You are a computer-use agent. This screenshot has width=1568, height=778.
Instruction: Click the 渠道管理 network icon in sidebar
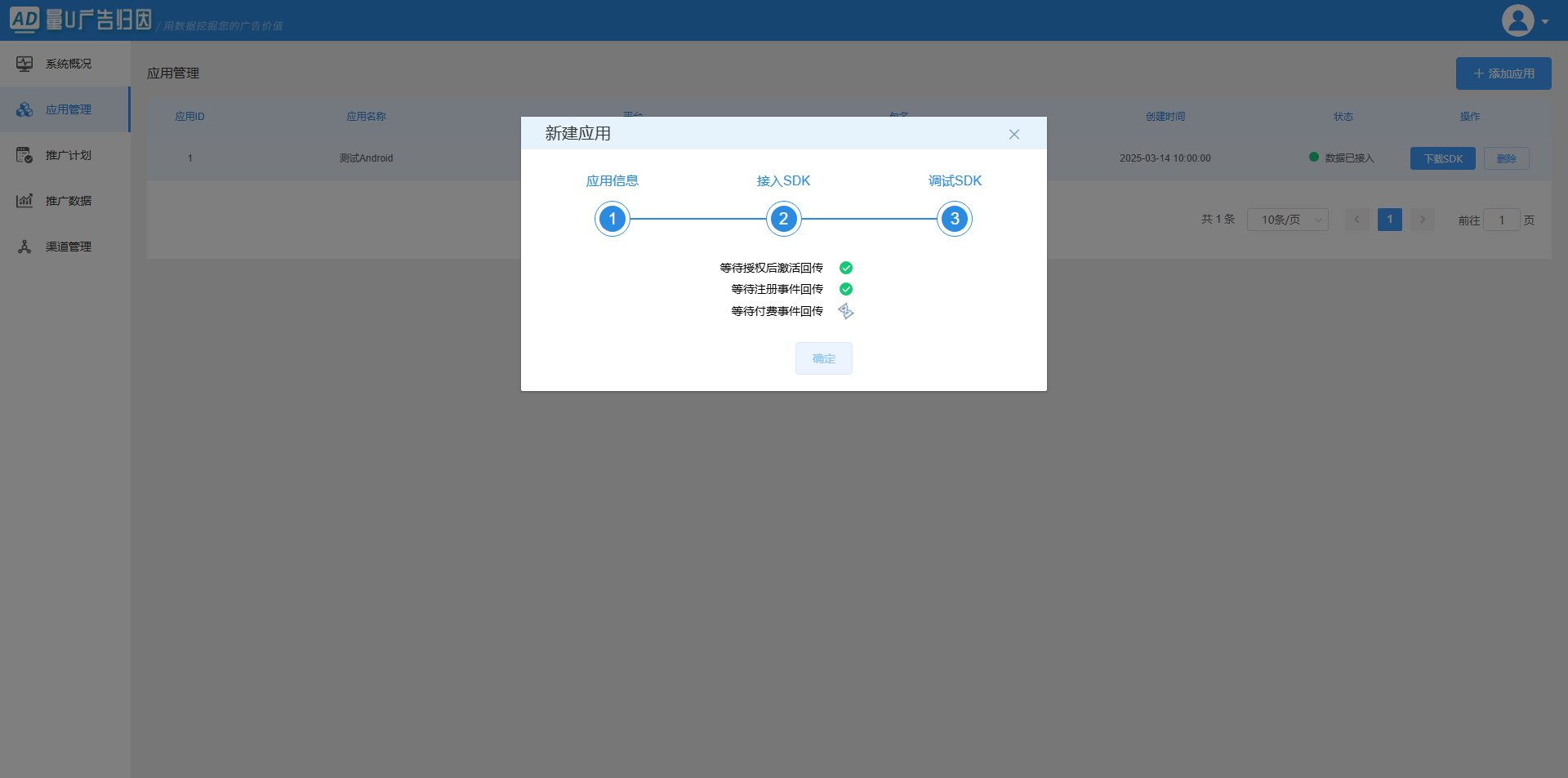(x=24, y=247)
